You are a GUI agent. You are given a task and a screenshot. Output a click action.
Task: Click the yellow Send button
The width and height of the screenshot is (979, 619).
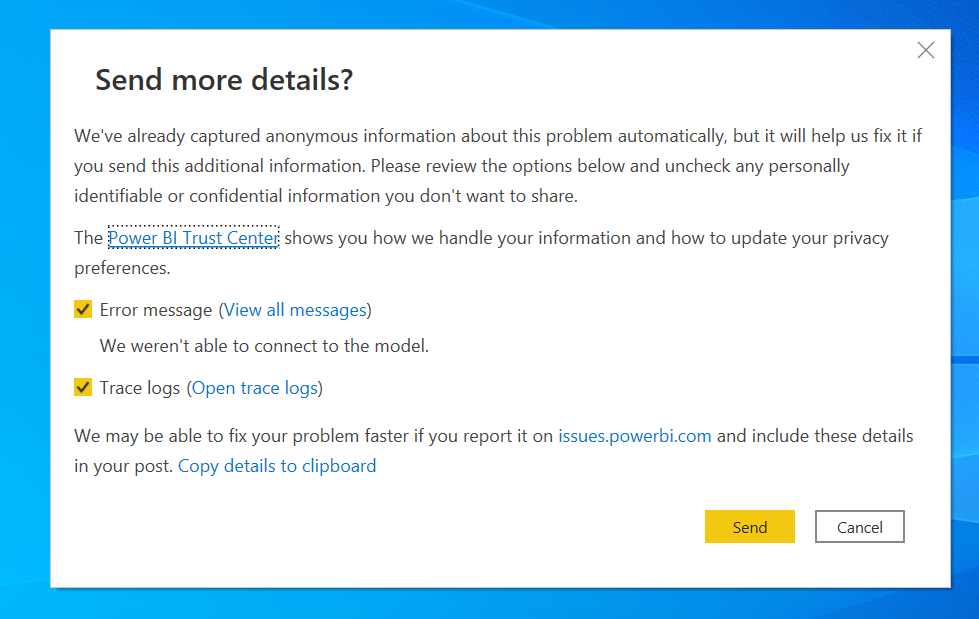(x=749, y=527)
